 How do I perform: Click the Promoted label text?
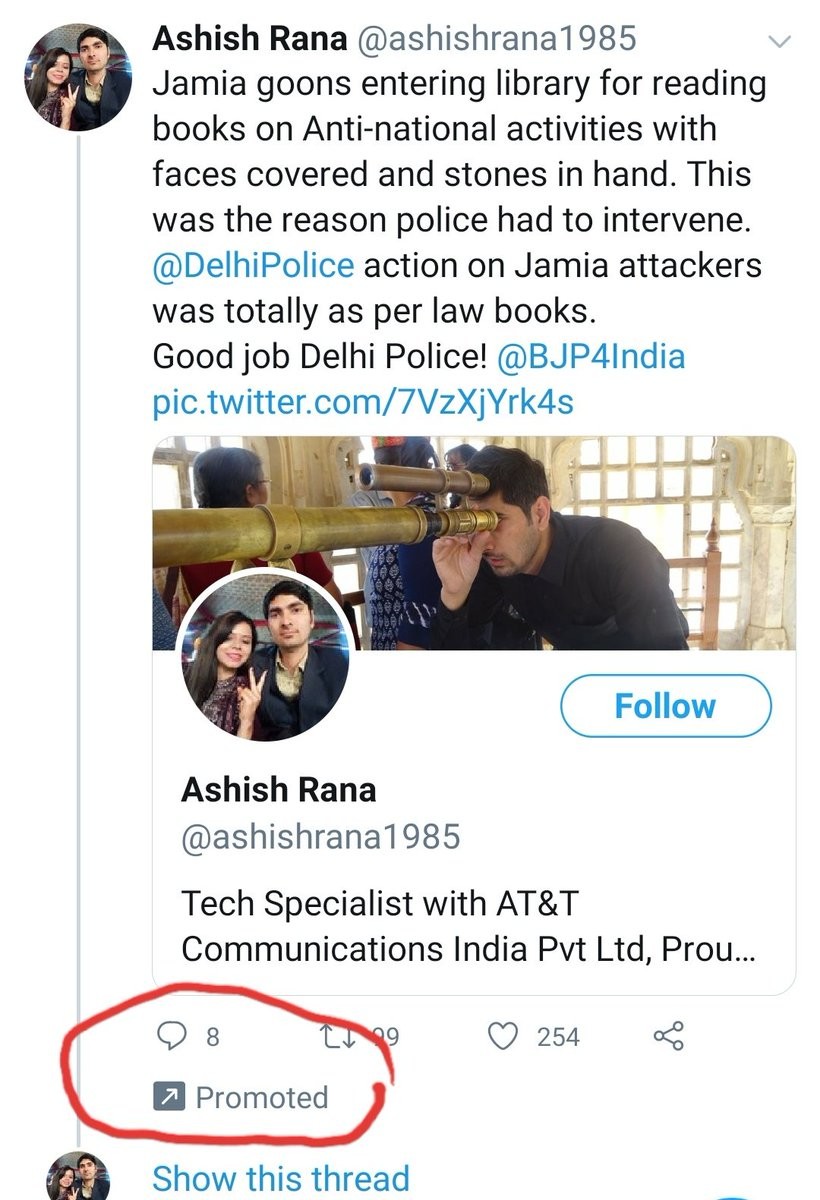[261, 1097]
